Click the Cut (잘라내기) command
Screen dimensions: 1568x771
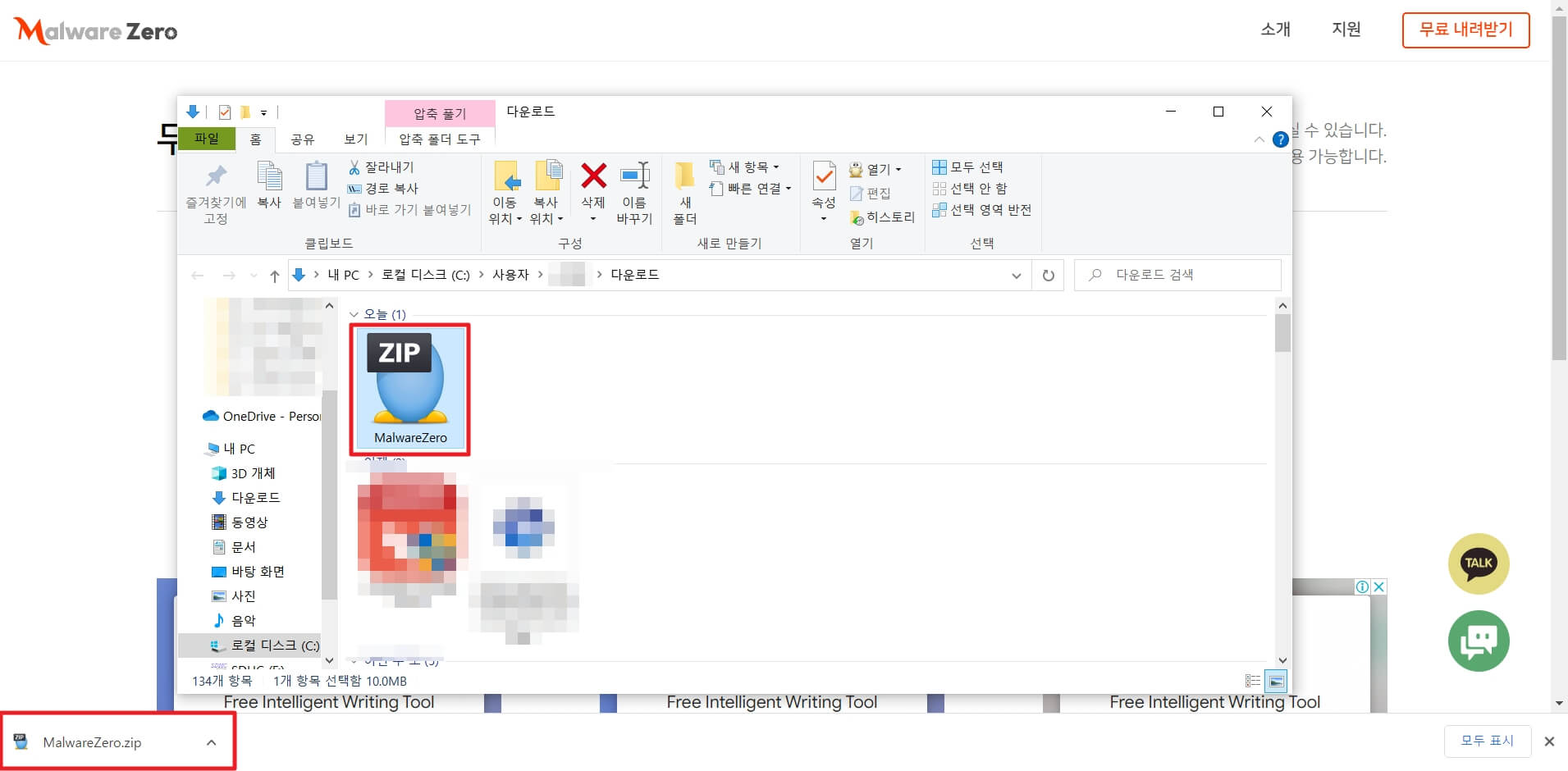click(x=382, y=167)
